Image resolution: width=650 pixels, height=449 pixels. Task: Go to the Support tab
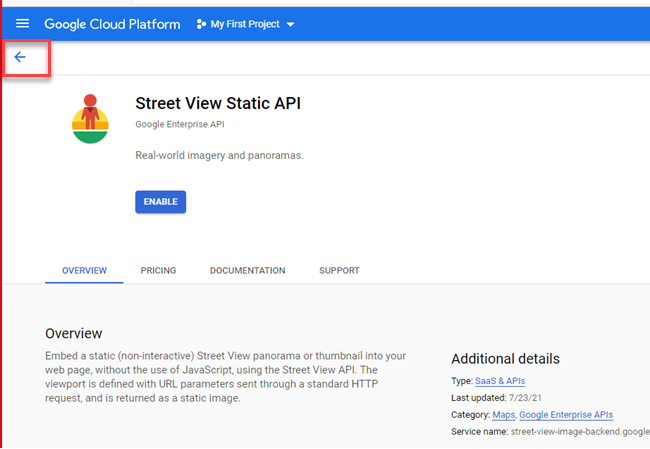339,270
